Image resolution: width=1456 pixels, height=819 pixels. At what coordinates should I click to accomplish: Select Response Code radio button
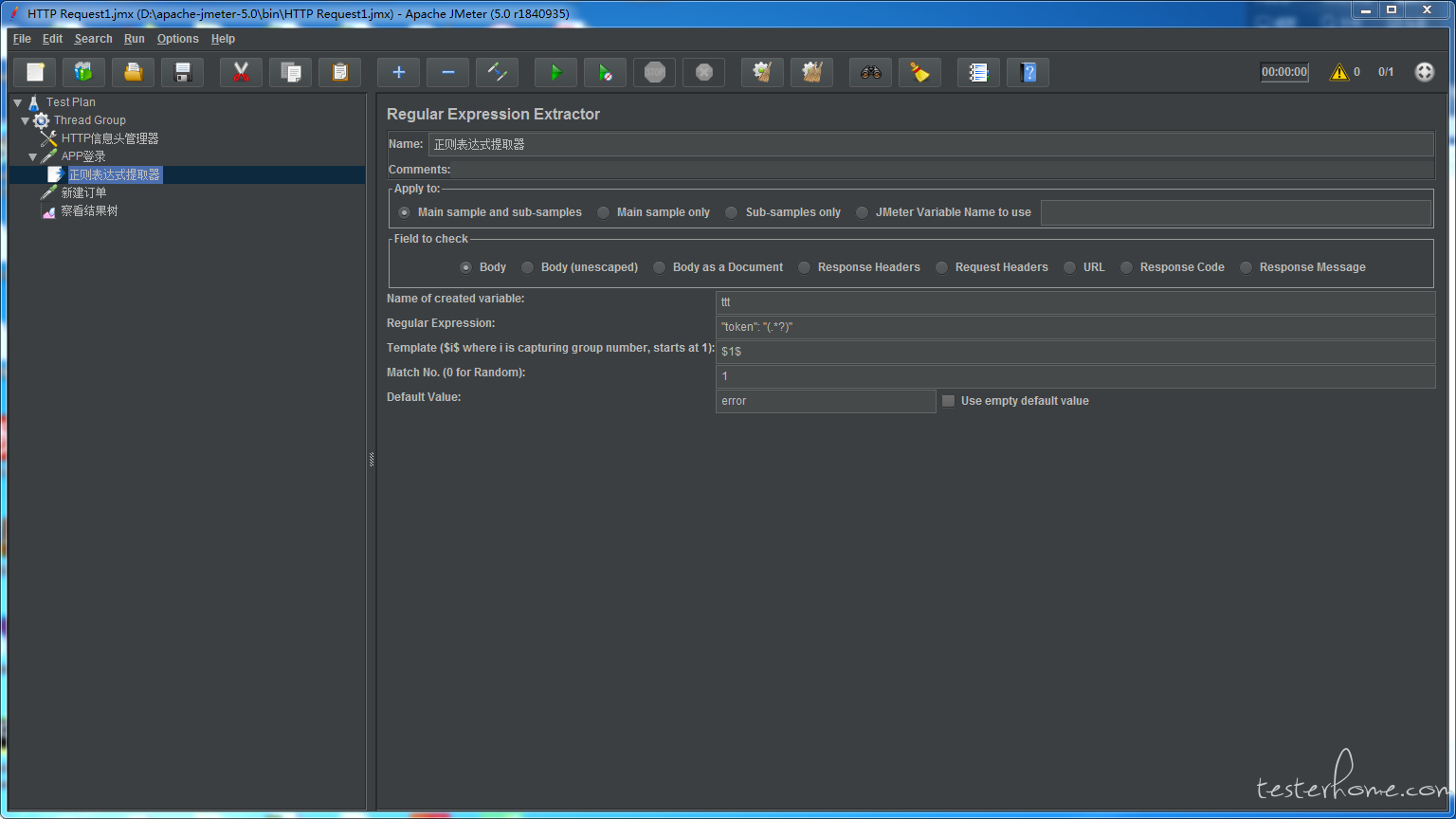(x=1126, y=267)
